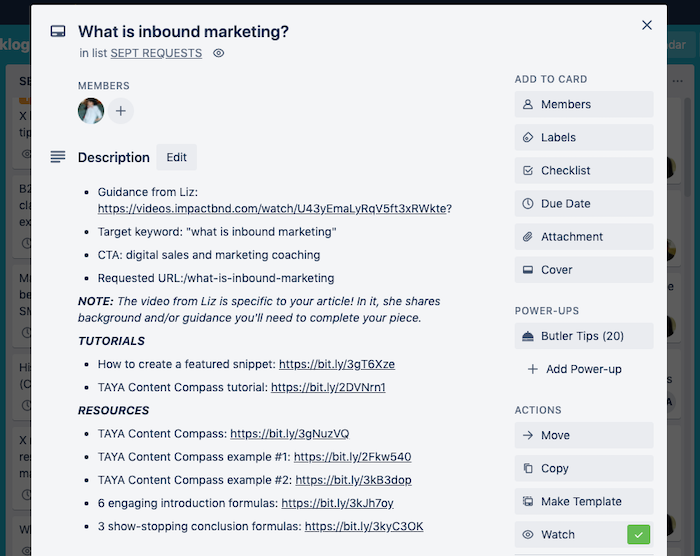Set a Due Date with the clock button
Image resolution: width=700 pixels, height=556 pixels.
coord(584,204)
